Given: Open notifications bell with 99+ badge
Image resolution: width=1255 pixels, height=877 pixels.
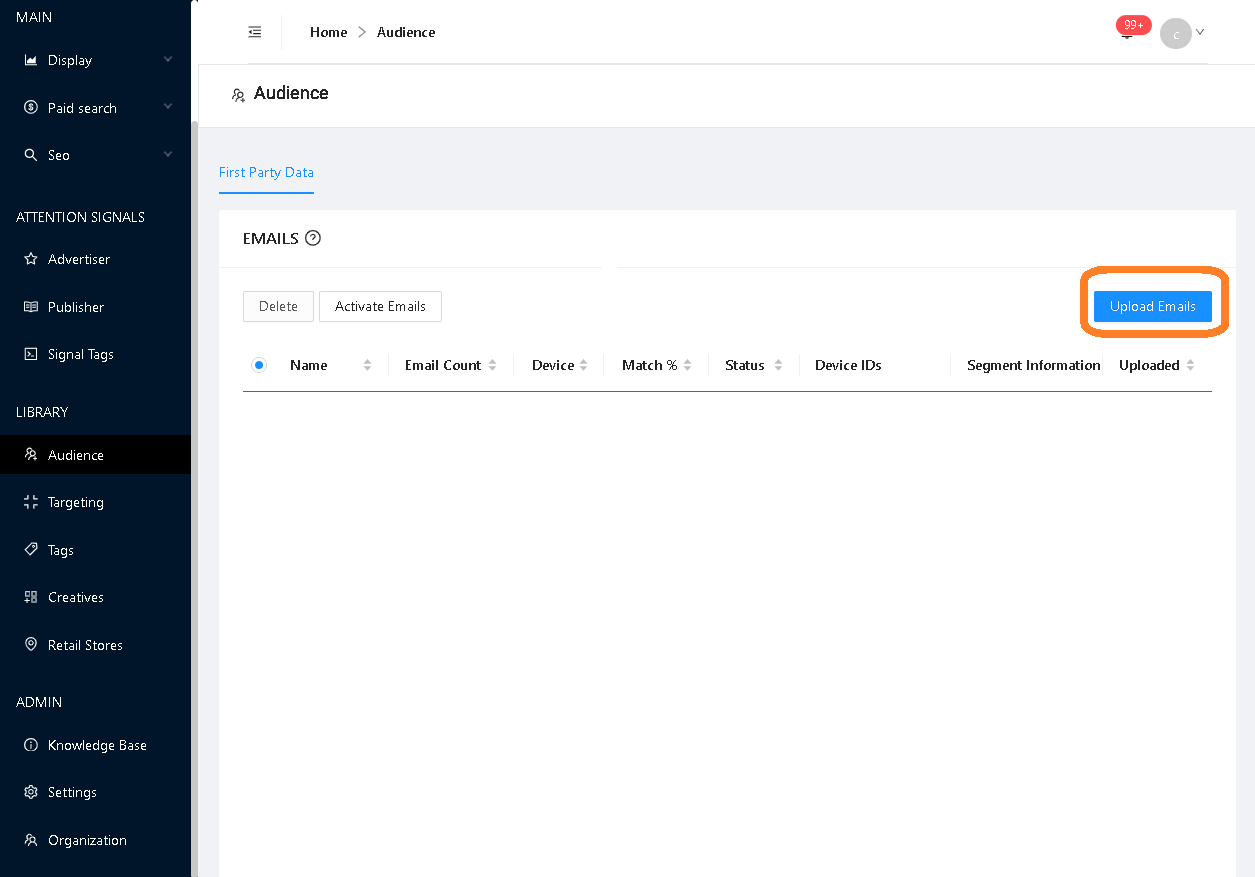Looking at the screenshot, I should click(1127, 32).
